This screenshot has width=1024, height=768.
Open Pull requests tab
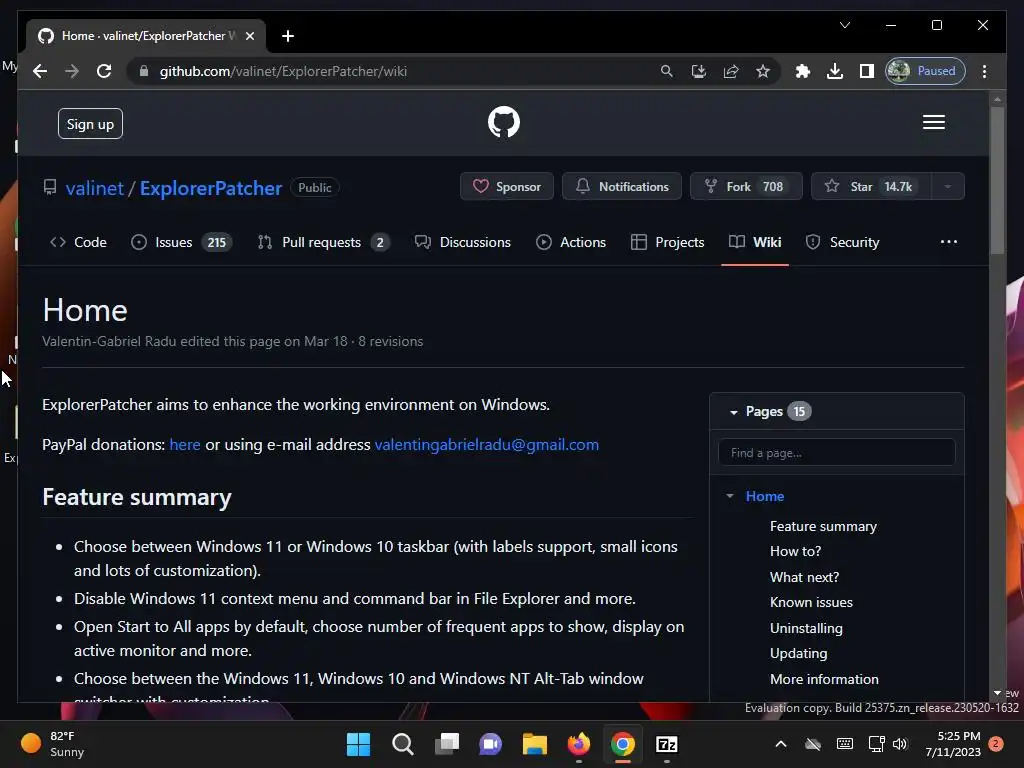pos(323,242)
